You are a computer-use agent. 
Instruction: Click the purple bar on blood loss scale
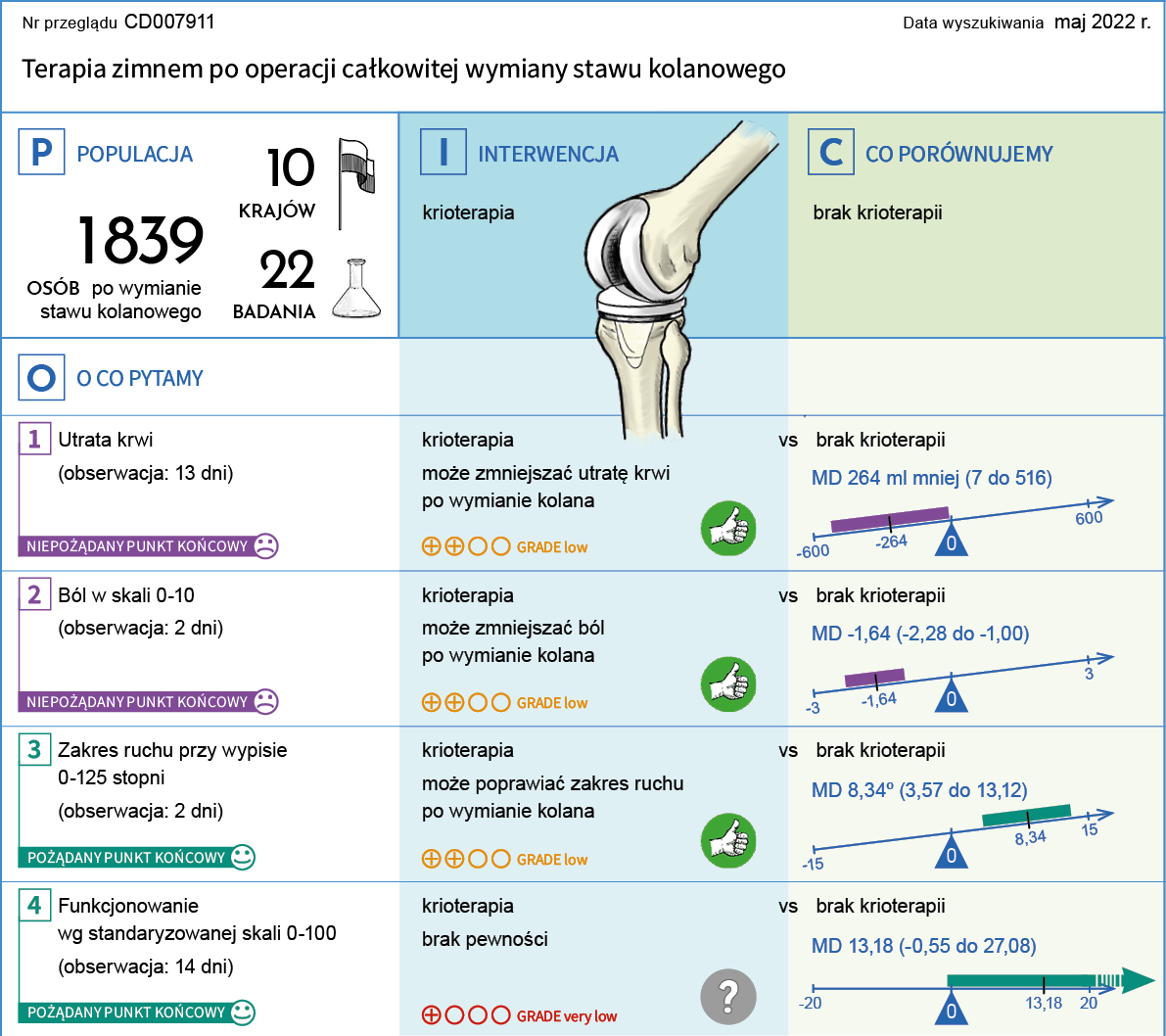(889, 519)
